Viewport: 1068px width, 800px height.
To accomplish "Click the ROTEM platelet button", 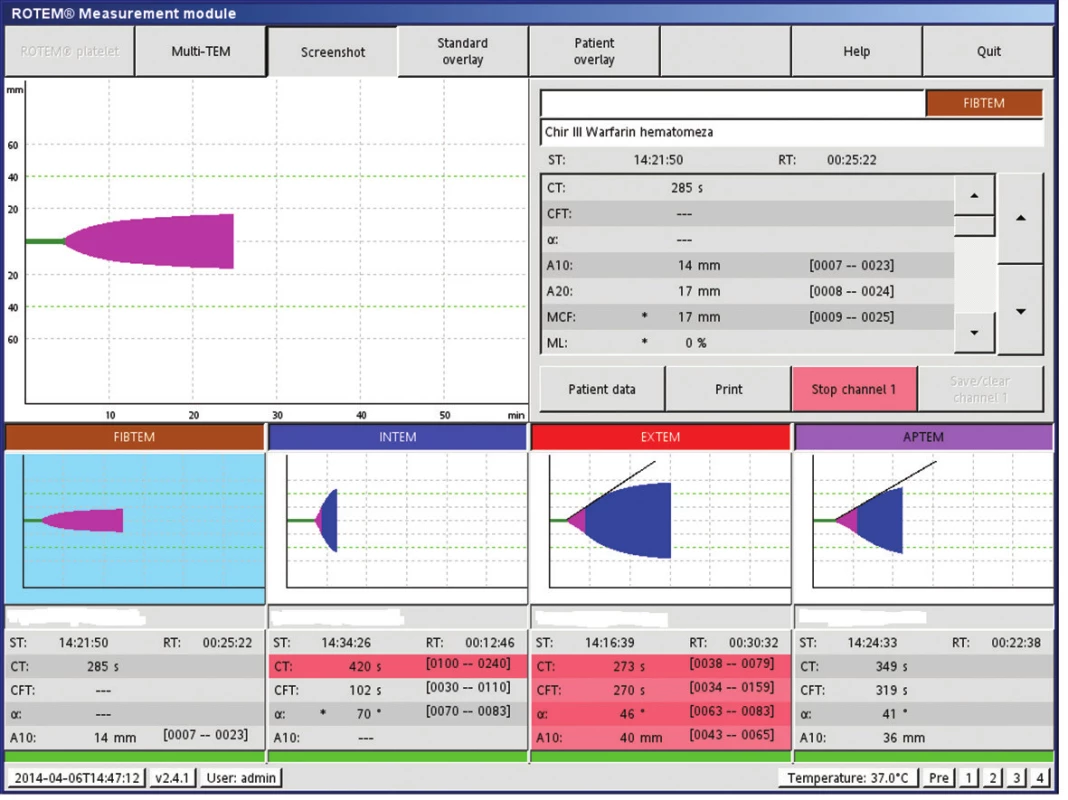I will pyautogui.click(x=69, y=52).
